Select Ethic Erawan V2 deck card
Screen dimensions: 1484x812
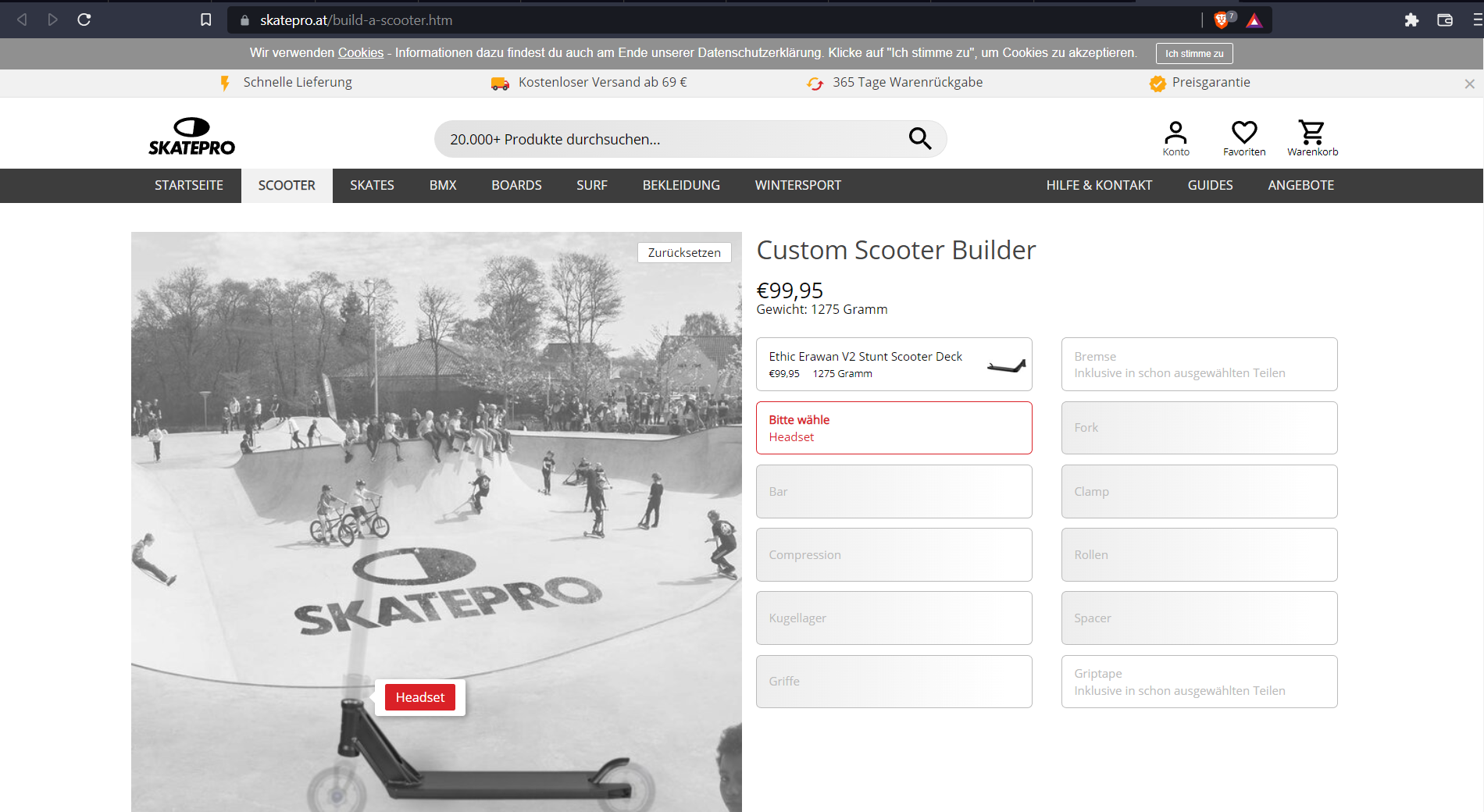(x=894, y=364)
